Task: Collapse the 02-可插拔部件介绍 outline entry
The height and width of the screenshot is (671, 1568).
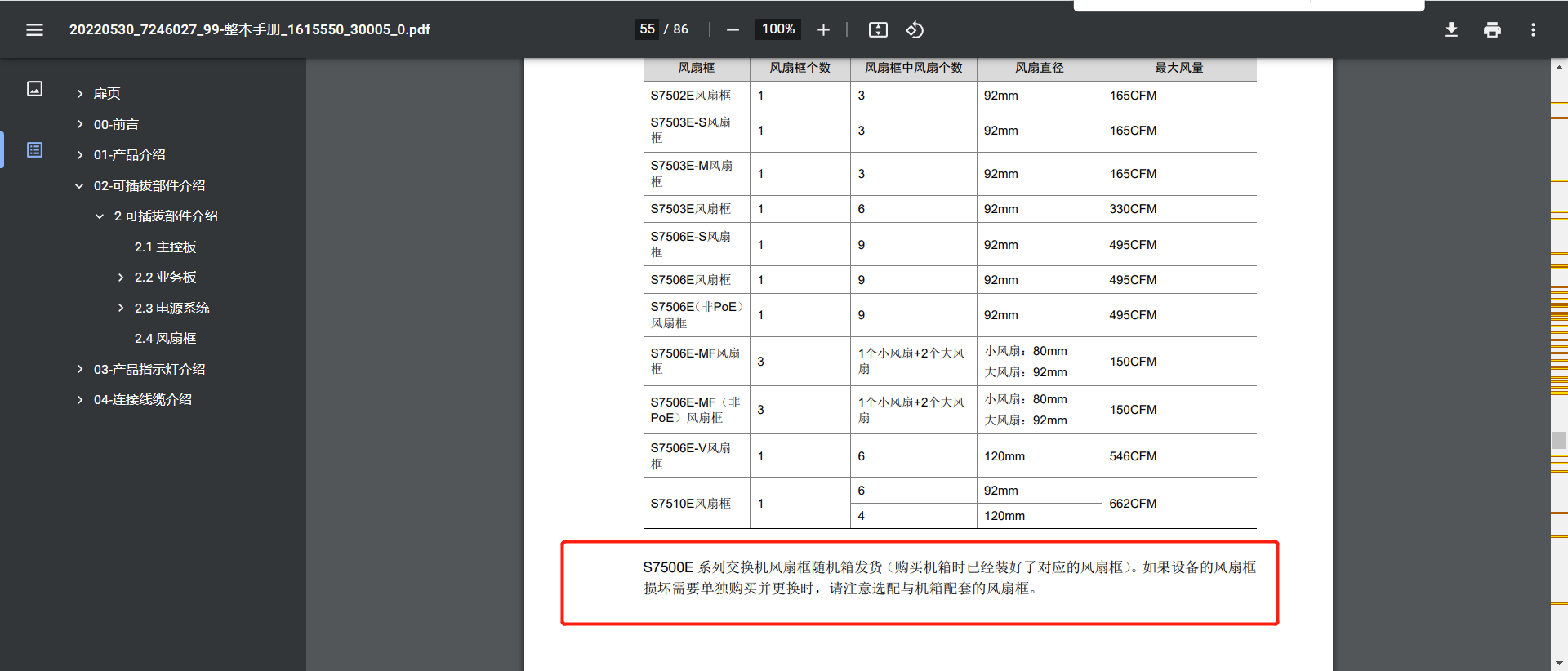Action: (79, 186)
